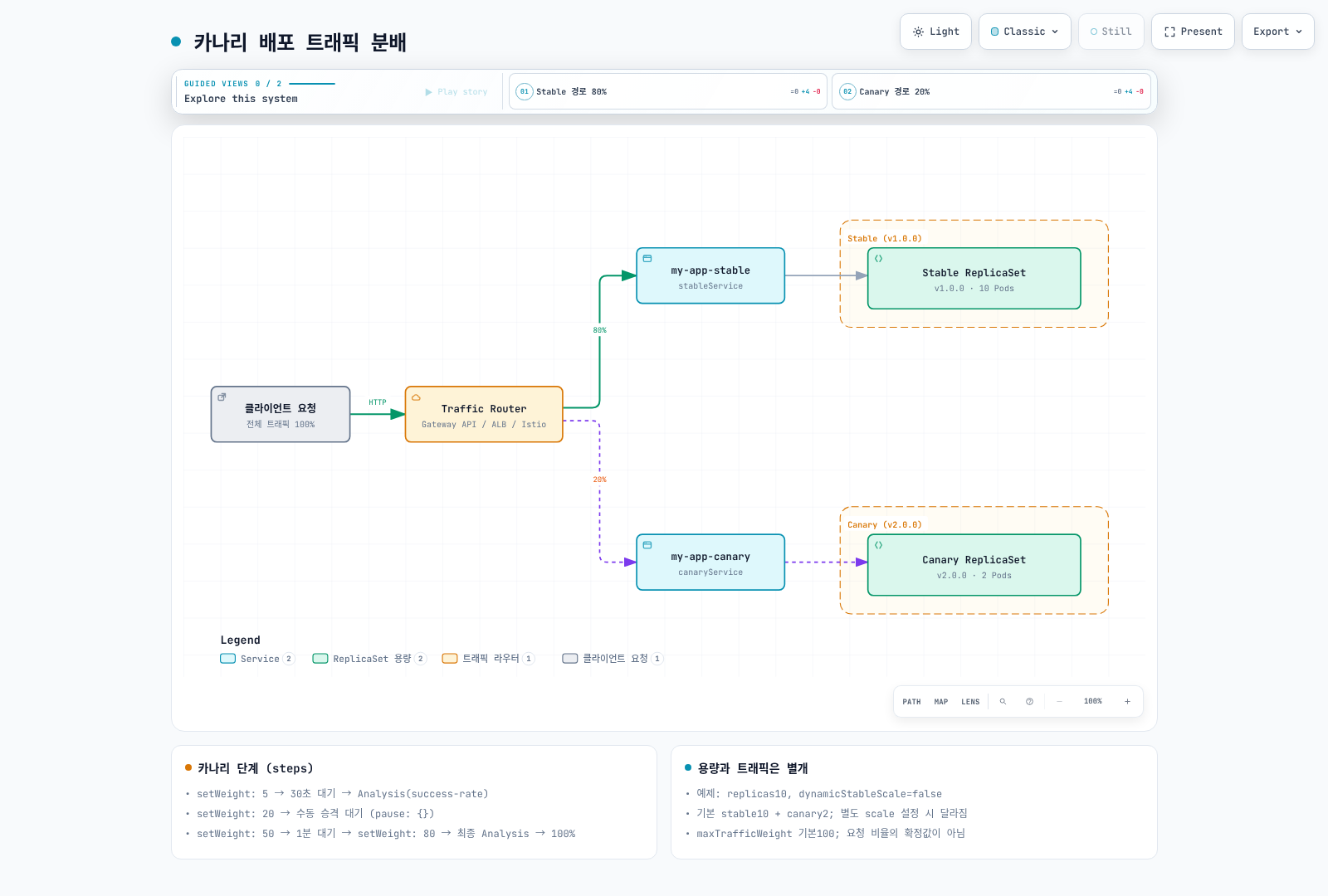Click the 카나리 단계 (steps) heading
Screen dimensions: 1328x896
[x=256, y=768]
